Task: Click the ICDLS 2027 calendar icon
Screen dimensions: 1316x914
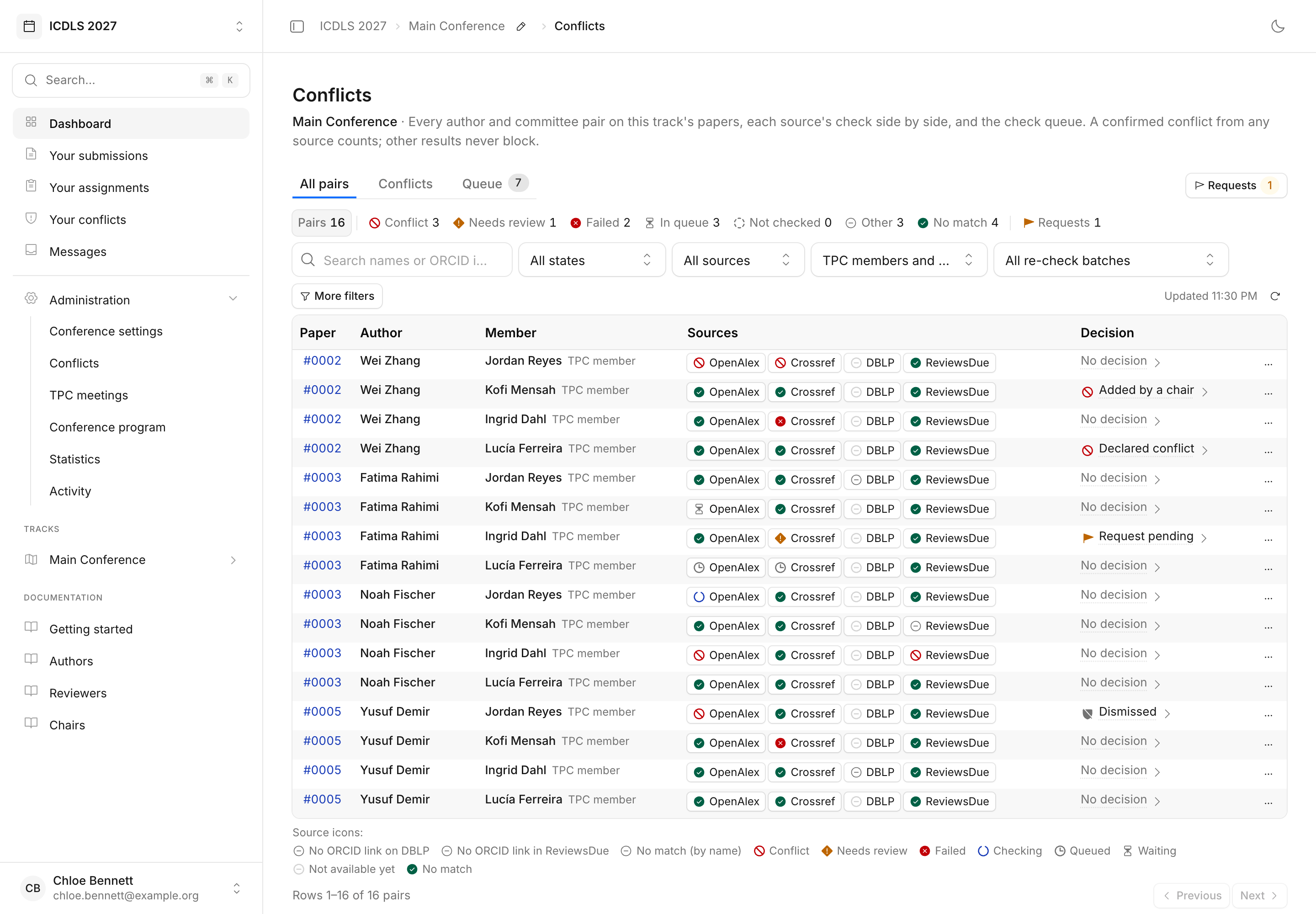Action: [29, 27]
